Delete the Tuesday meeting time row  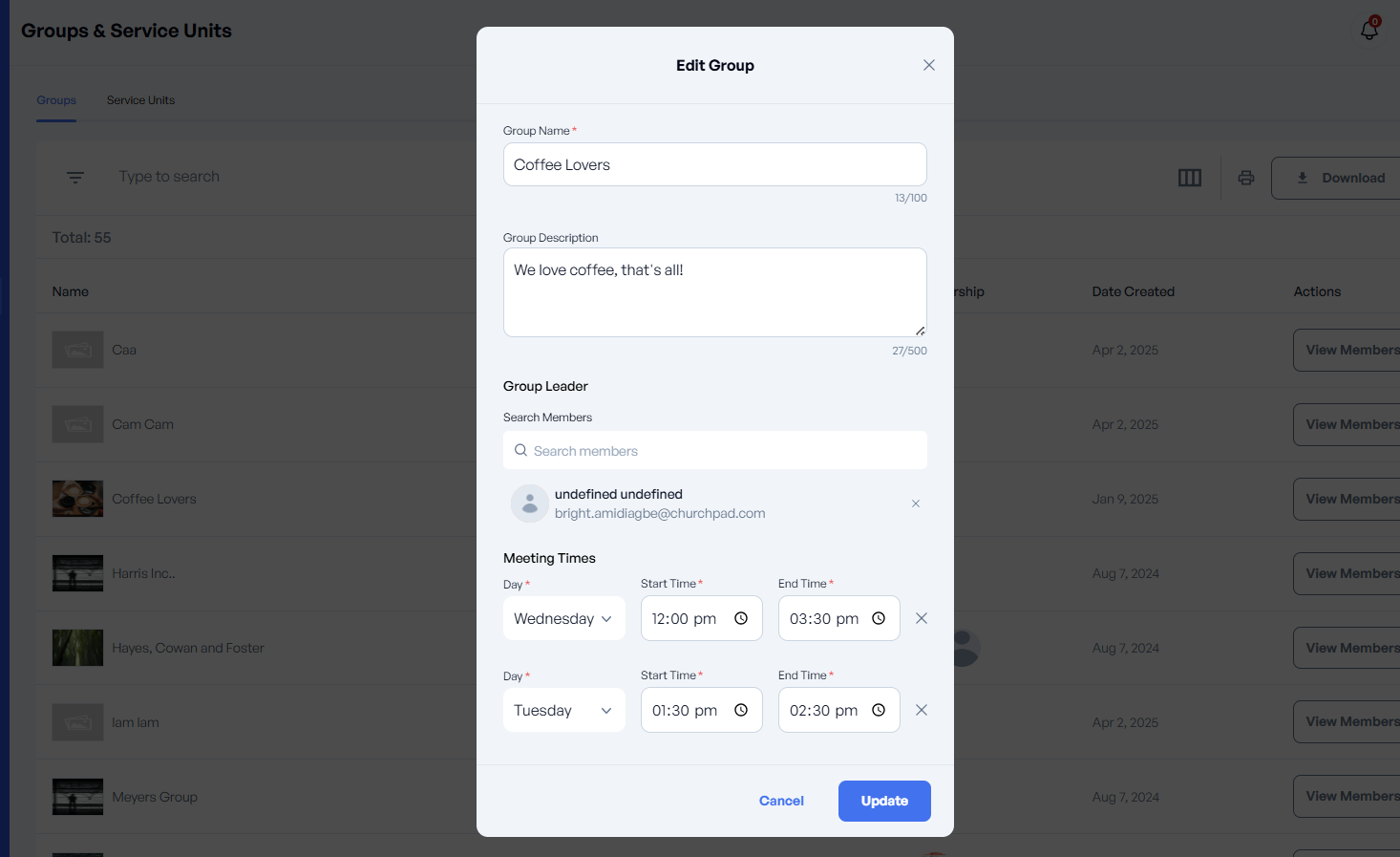coord(921,710)
